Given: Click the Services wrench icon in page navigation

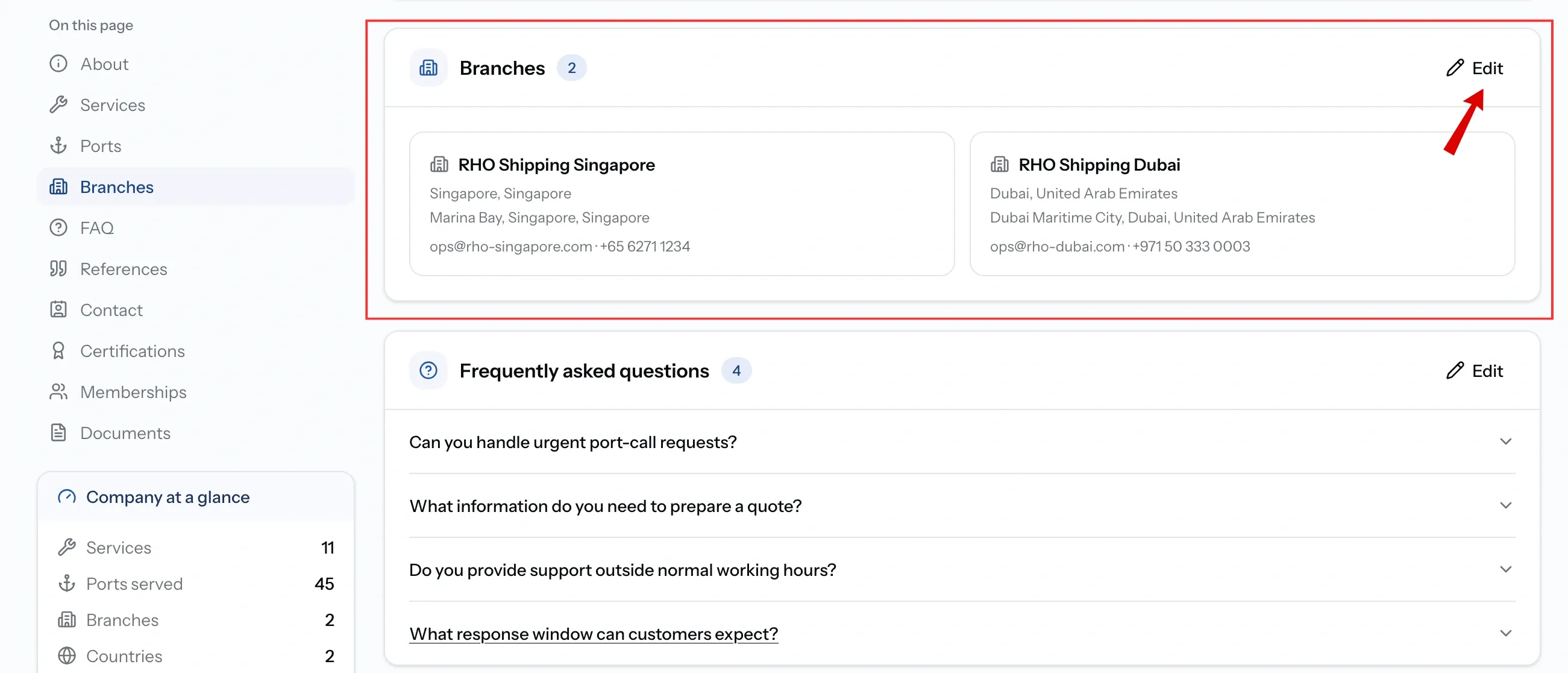Looking at the screenshot, I should (x=58, y=105).
